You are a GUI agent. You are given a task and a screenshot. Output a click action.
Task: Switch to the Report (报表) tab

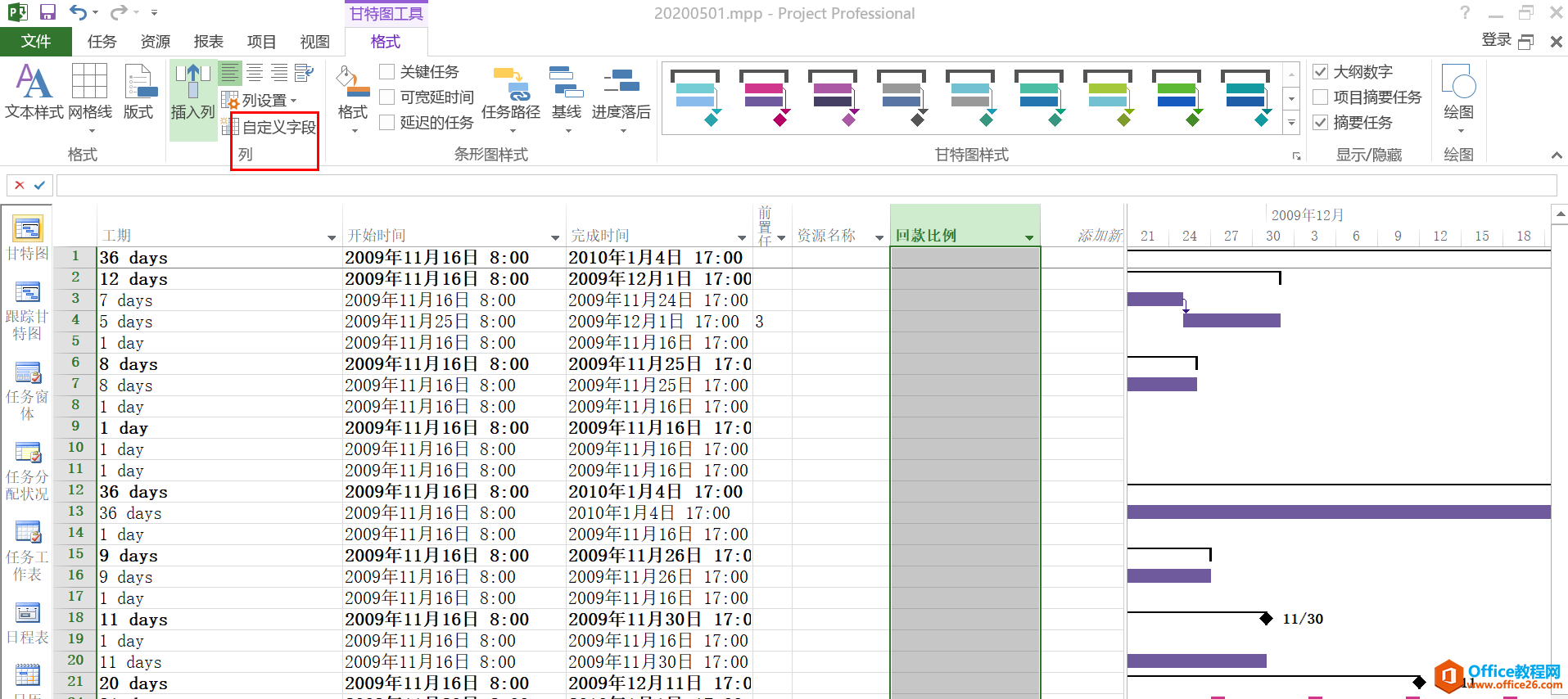click(x=209, y=42)
